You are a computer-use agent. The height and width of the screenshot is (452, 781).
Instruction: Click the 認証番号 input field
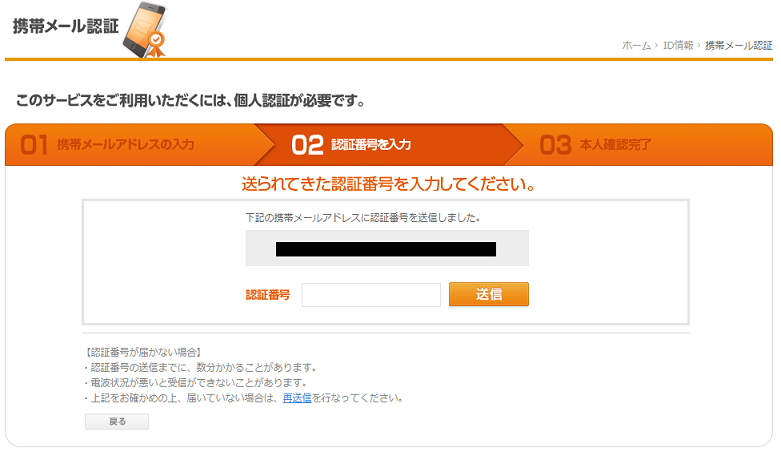pos(371,295)
